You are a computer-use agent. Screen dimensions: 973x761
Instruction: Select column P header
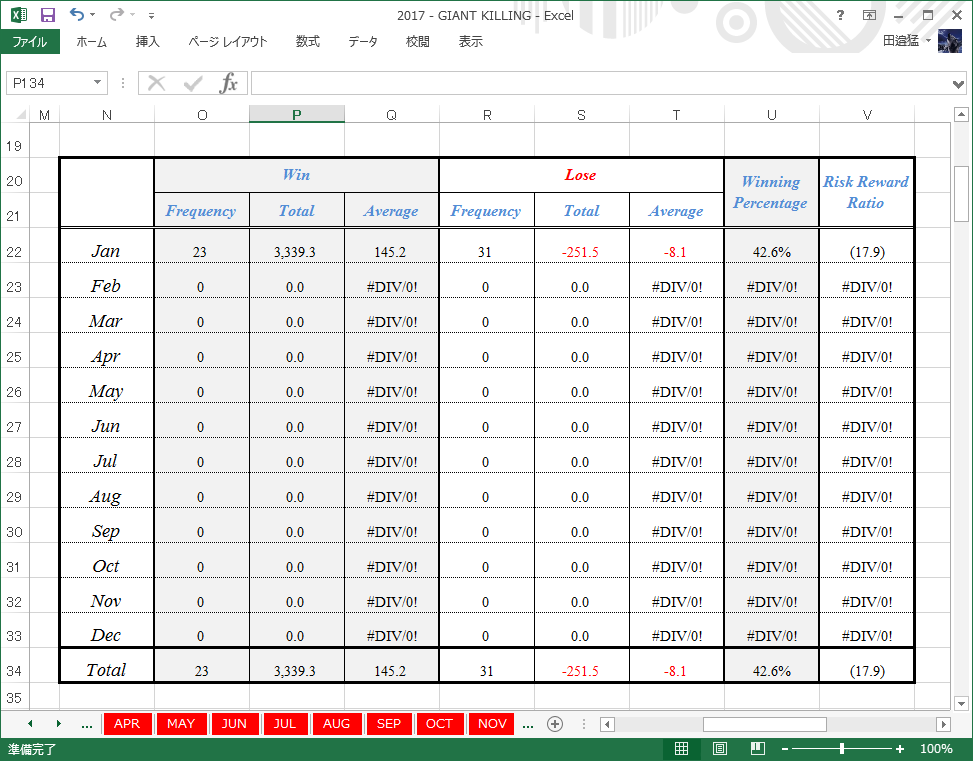(x=297, y=114)
